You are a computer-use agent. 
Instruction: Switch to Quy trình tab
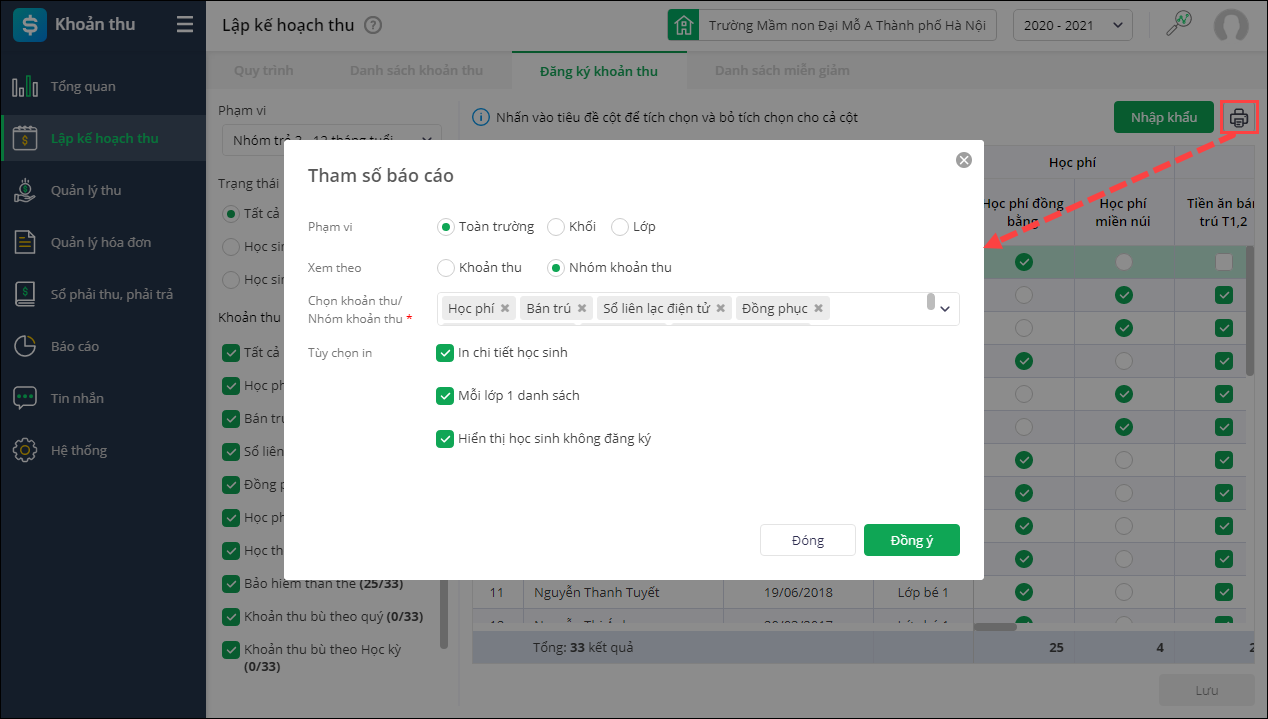coord(264,71)
